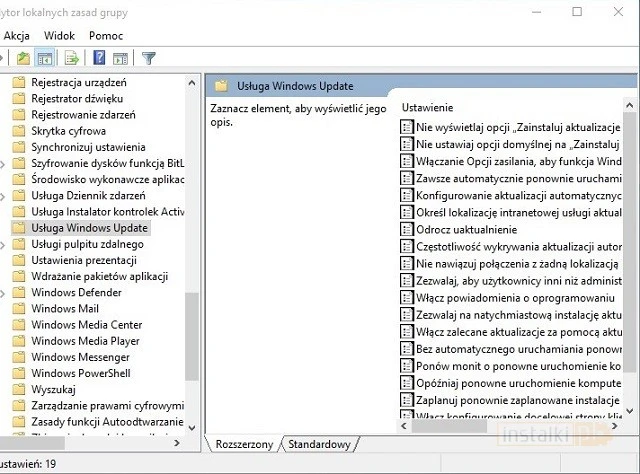Click the tree pane vertical scrollbar thumb

[x=192, y=335]
